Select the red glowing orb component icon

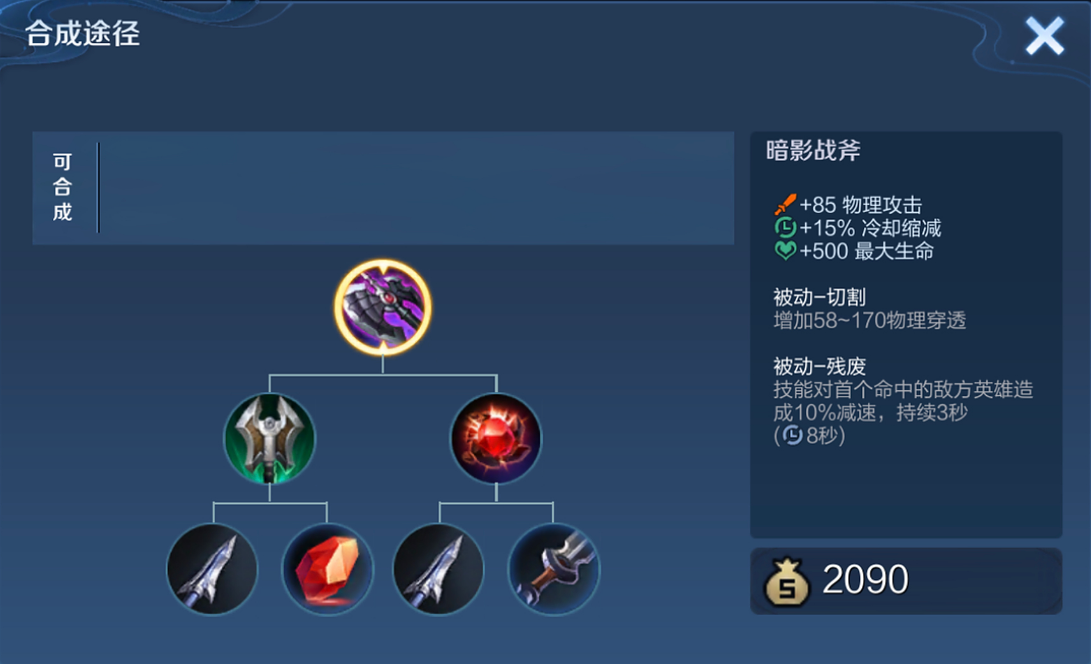tap(496, 438)
